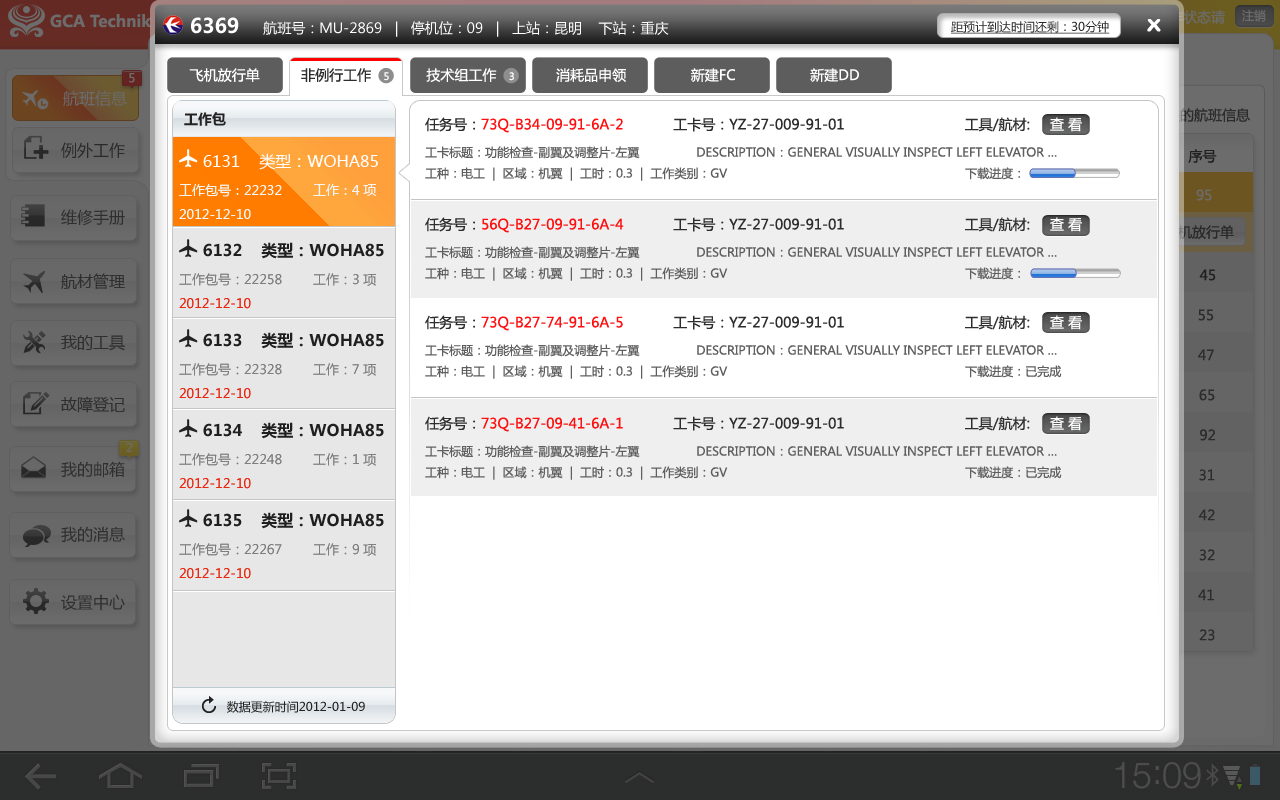Switch to the 技术组工作 tab
Viewport: 1280px width, 800px height.
pyautogui.click(x=468, y=76)
